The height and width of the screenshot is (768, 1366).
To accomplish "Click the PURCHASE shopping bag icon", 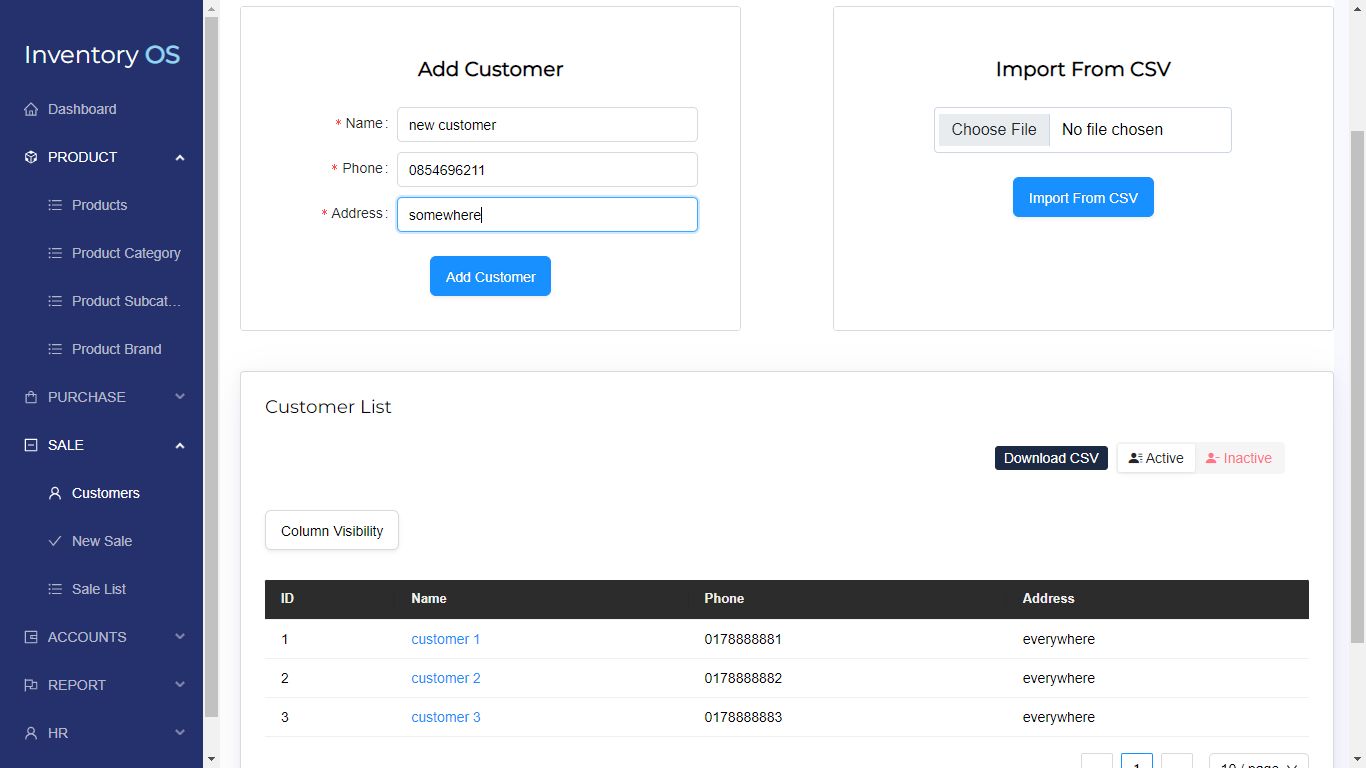I will pos(31,397).
